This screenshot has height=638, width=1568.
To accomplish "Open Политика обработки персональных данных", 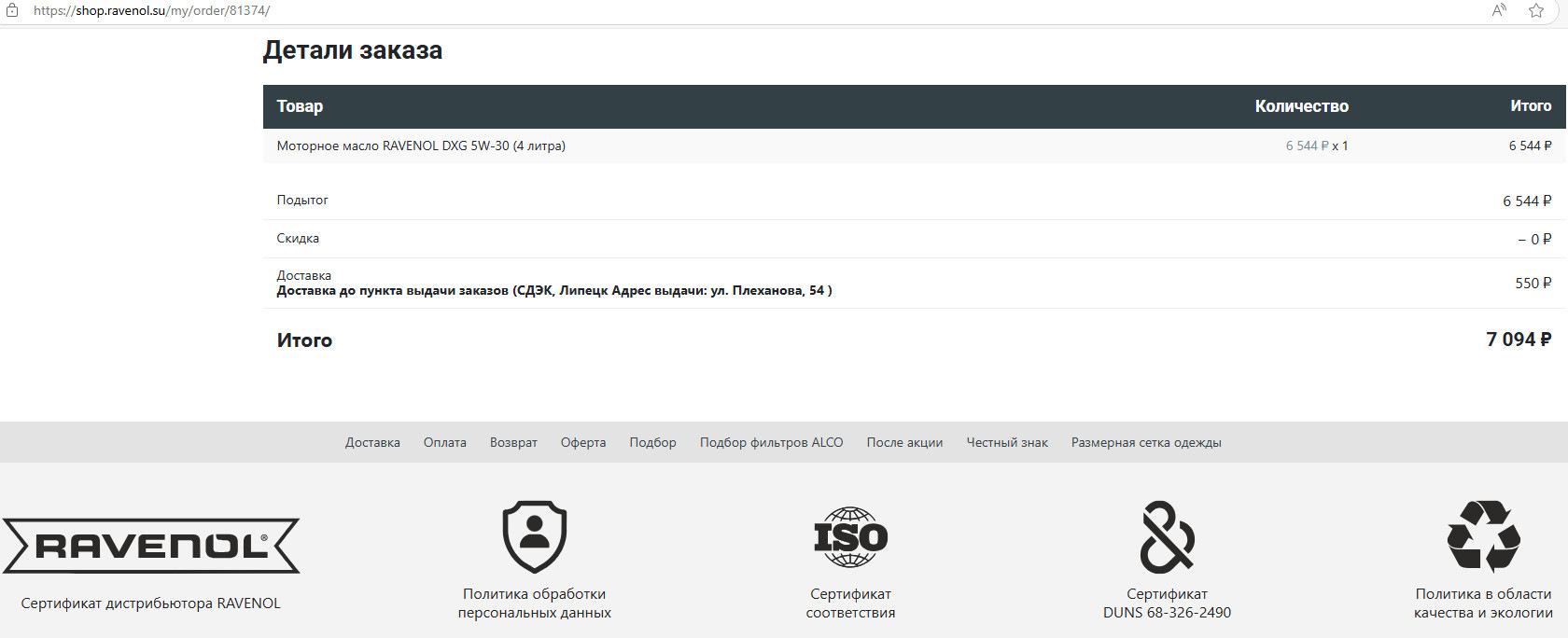I will 535,603.
